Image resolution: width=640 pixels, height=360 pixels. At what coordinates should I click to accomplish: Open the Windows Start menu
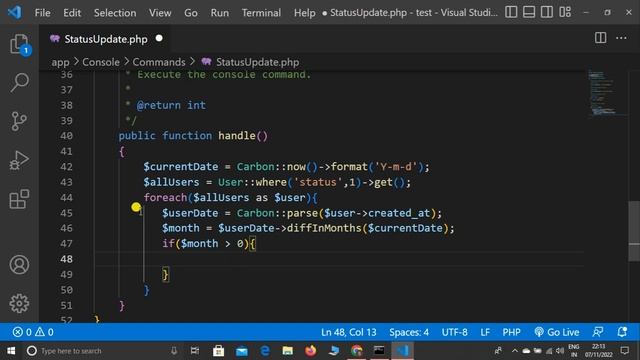[x=11, y=351]
